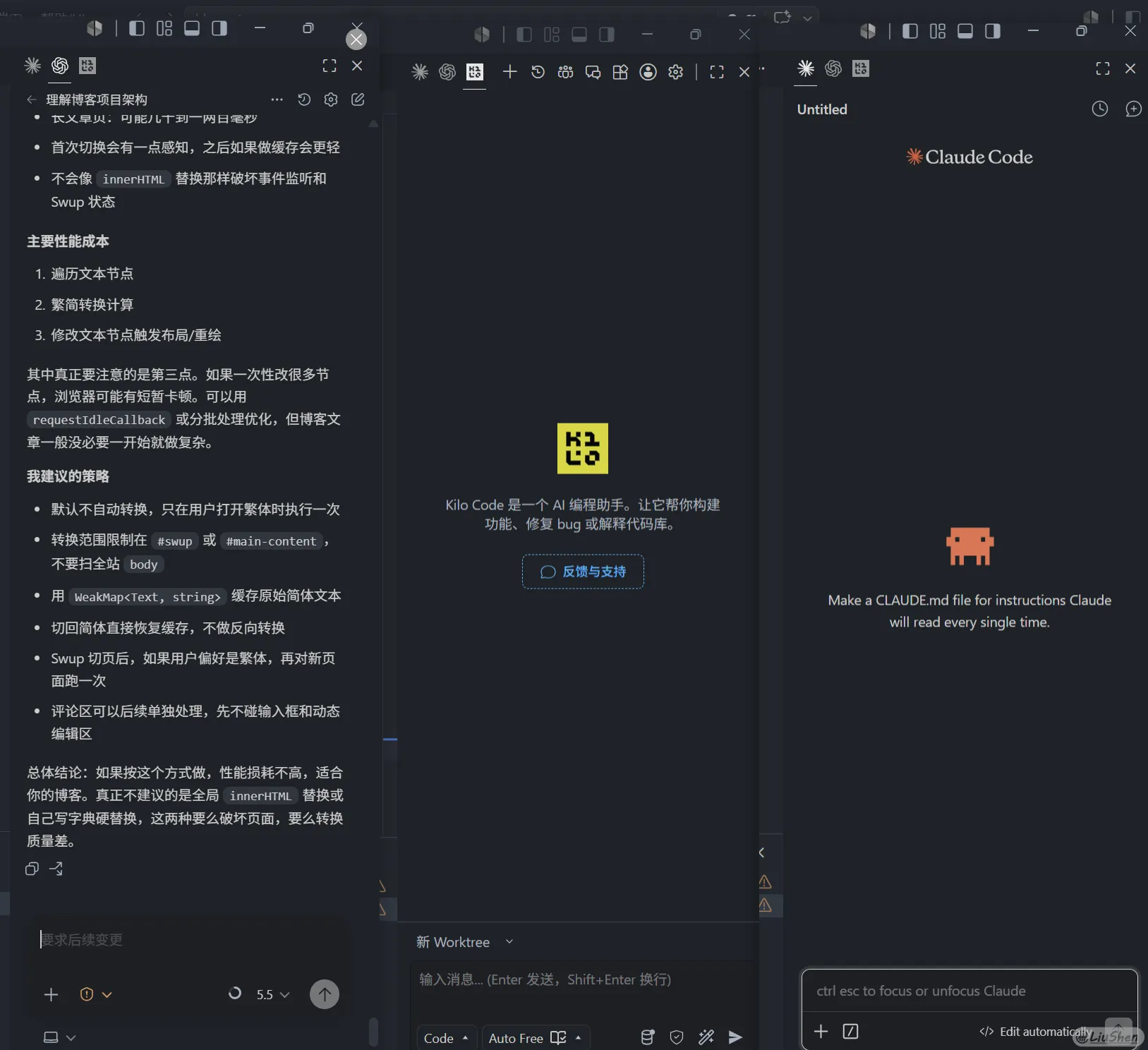The height and width of the screenshot is (1050, 1148).
Task: Switch to Claude tab in the middle window
Action: [x=420, y=71]
